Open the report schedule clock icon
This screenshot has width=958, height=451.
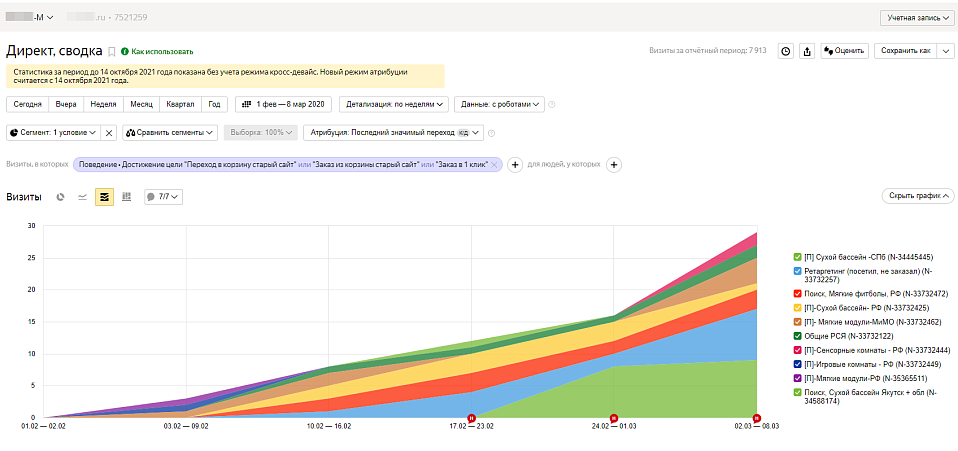786,51
